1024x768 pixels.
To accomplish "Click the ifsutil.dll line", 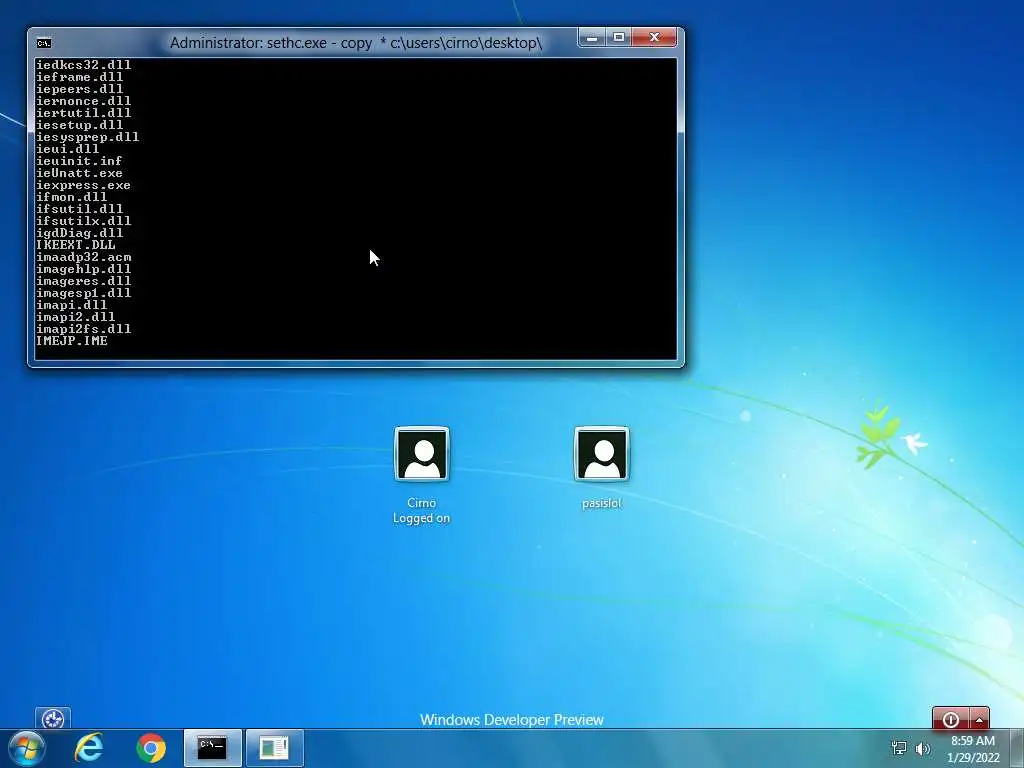I will (80, 209).
